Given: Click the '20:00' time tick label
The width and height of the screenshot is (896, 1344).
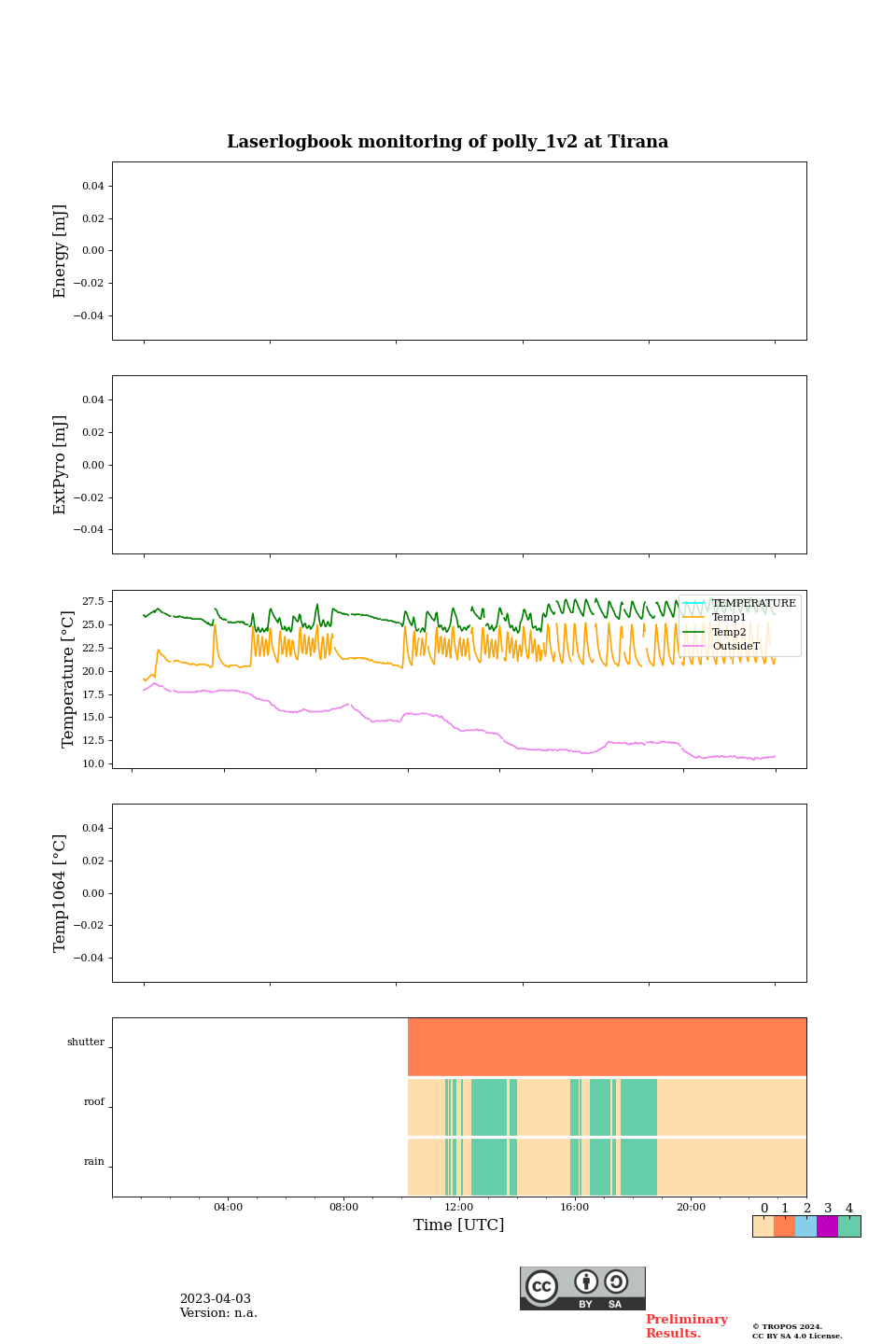Looking at the screenshot, I should (x=691, y=1208).
